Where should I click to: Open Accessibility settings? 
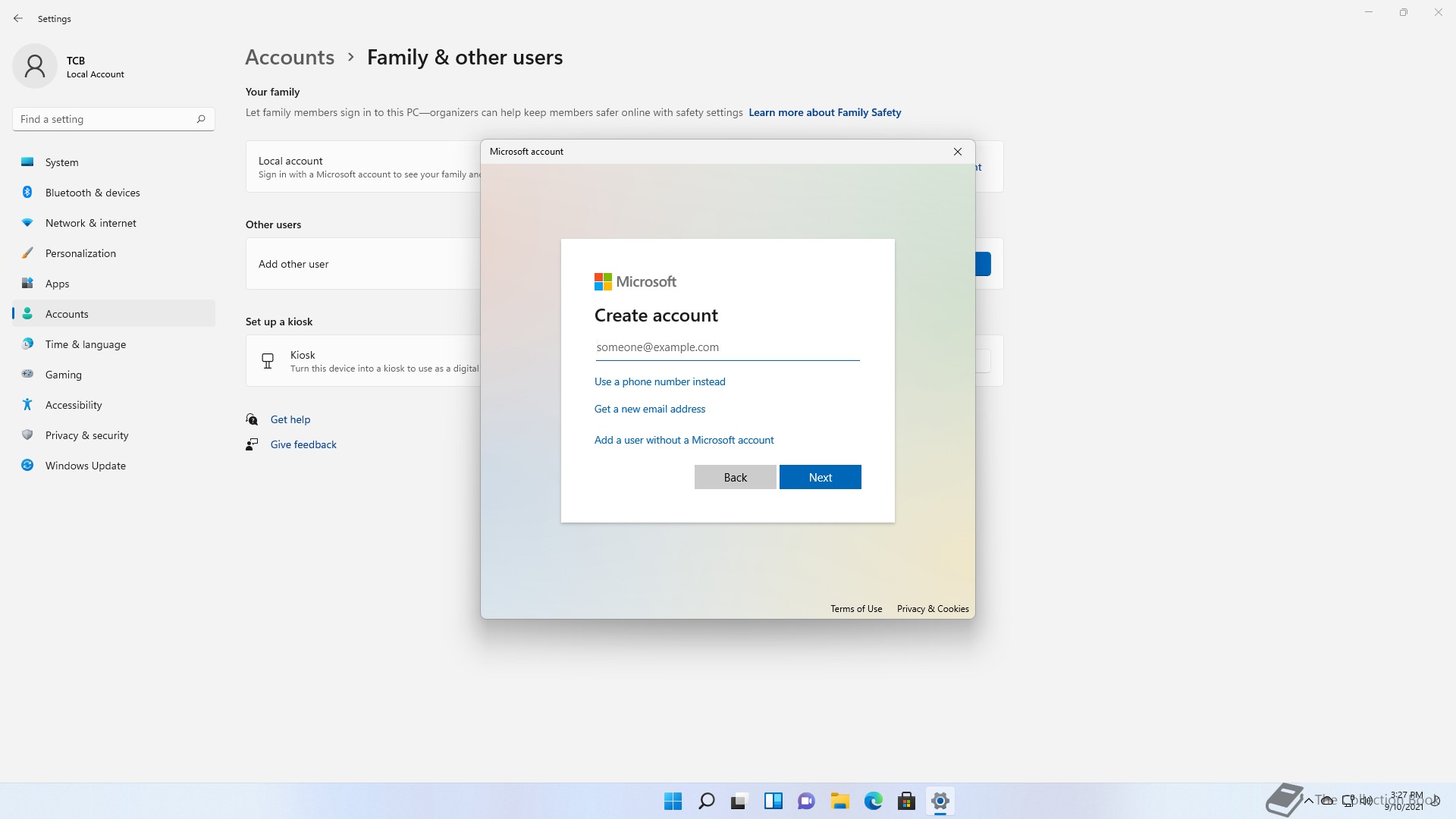point(114,405)
